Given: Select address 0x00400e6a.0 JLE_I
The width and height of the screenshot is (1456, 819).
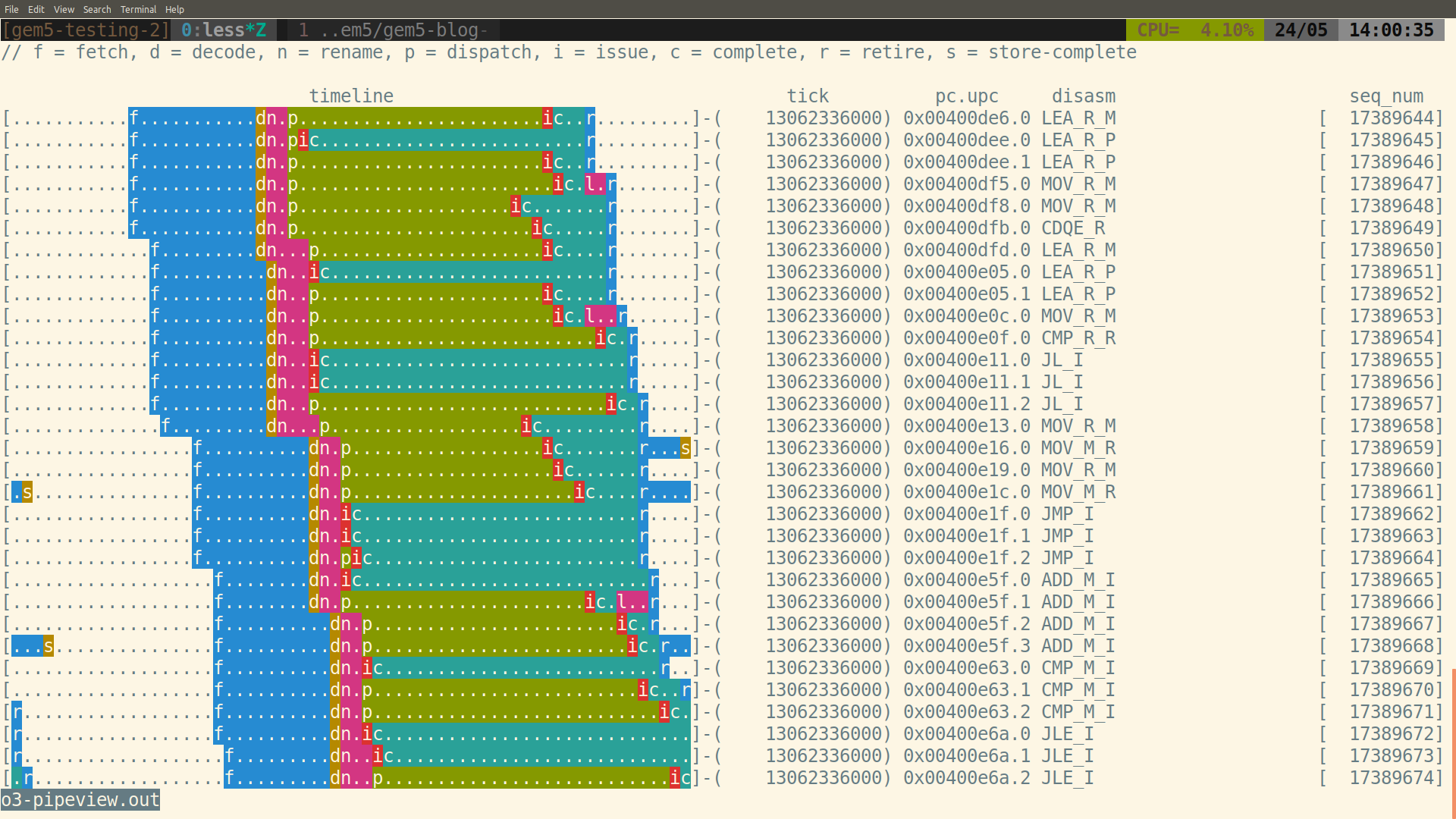Looking at the screenshot, I should click(x=967, y=734).
